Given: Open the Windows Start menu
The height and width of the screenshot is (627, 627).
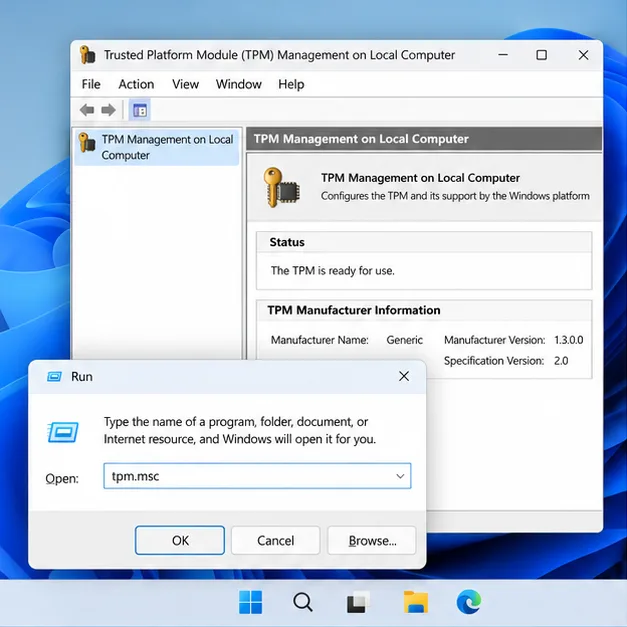Looking at the screenshot, I should pyautogui.click(x=250, y=602).
